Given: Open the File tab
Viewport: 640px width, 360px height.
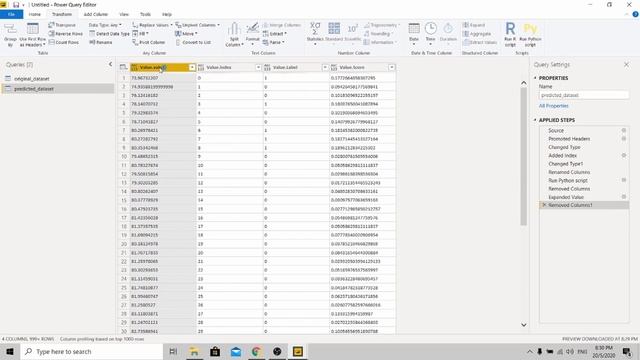Looking at the screenshot, I should [11, 14].
